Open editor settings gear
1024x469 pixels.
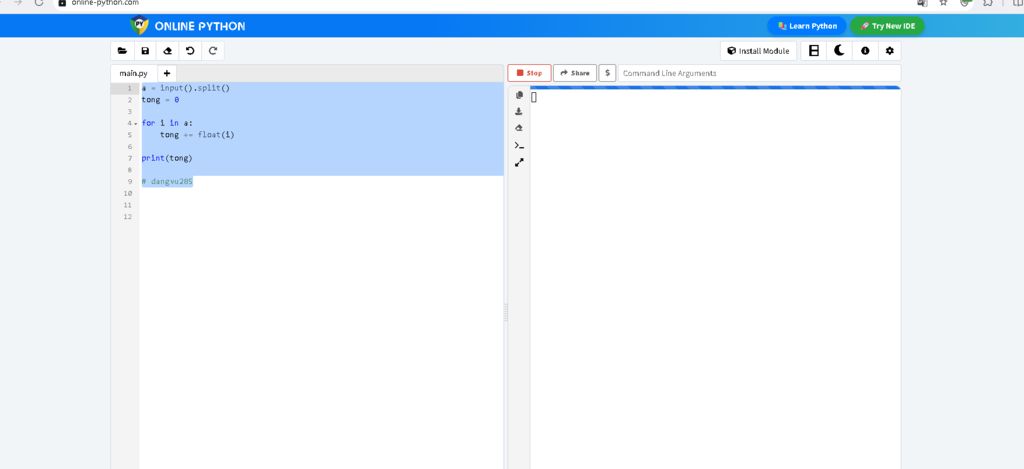tap(889, 51)
